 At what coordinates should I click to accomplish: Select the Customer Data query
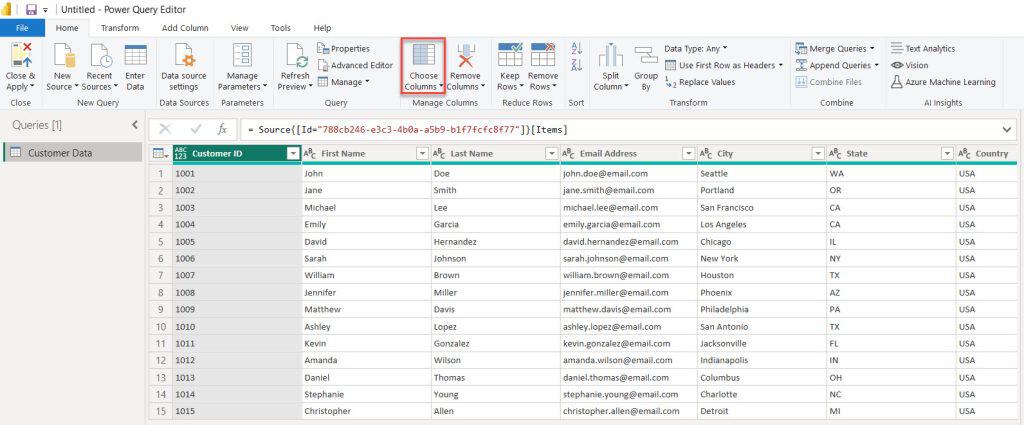[x=72, y=153]
